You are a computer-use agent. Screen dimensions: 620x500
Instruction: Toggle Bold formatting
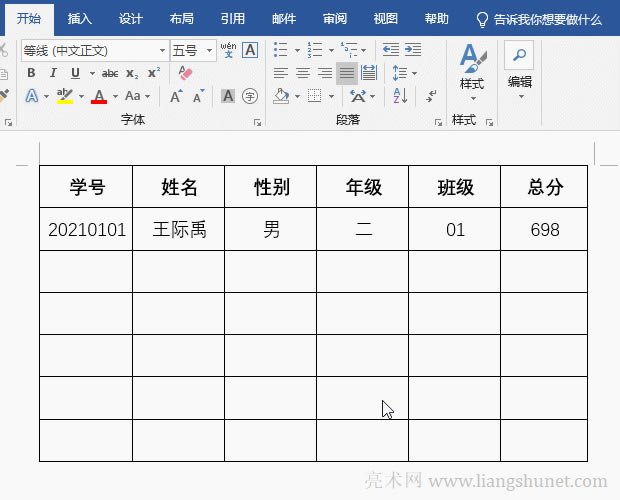pos(31,73)
